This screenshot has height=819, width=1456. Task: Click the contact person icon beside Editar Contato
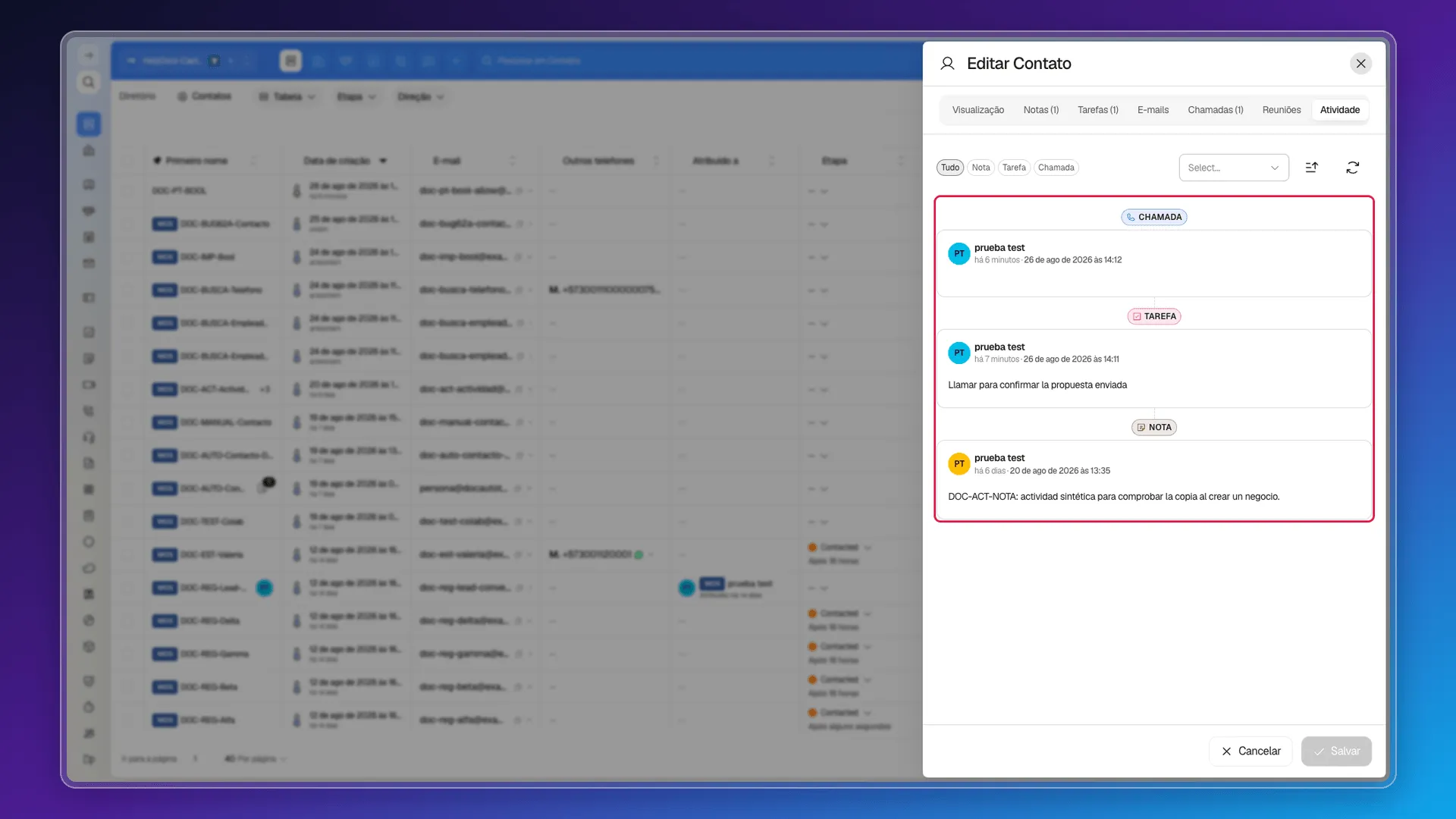pos(947,64)
